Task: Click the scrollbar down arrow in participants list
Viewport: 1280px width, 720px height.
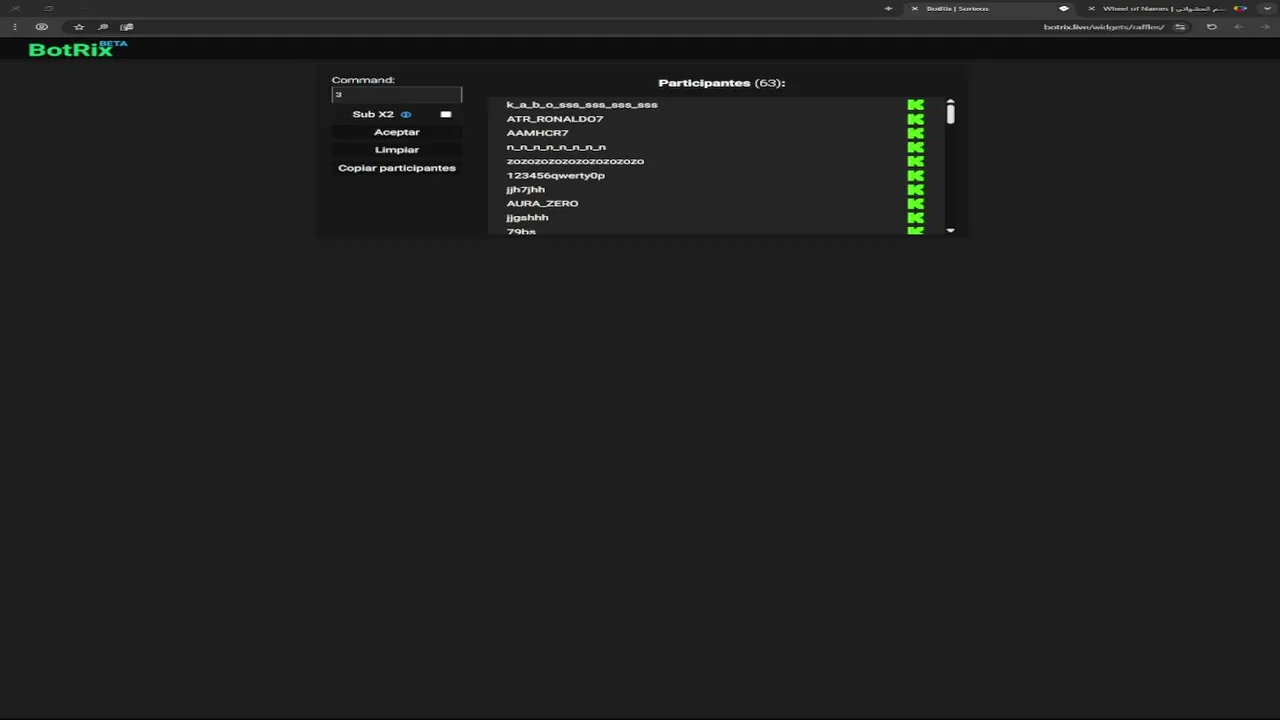Action: click(x=950, y=231)
